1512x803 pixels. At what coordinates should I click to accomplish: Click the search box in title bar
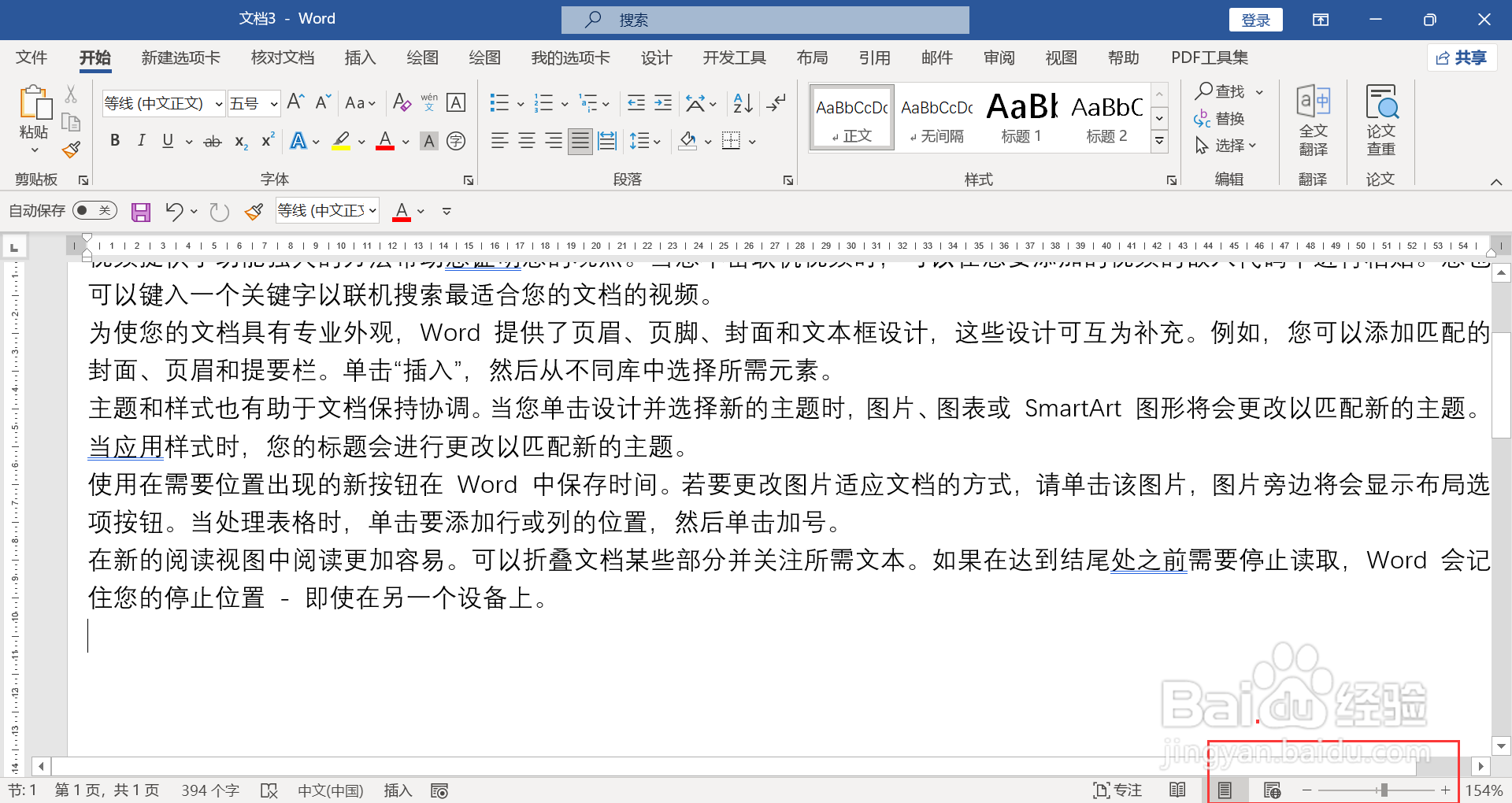pos(765,20)
